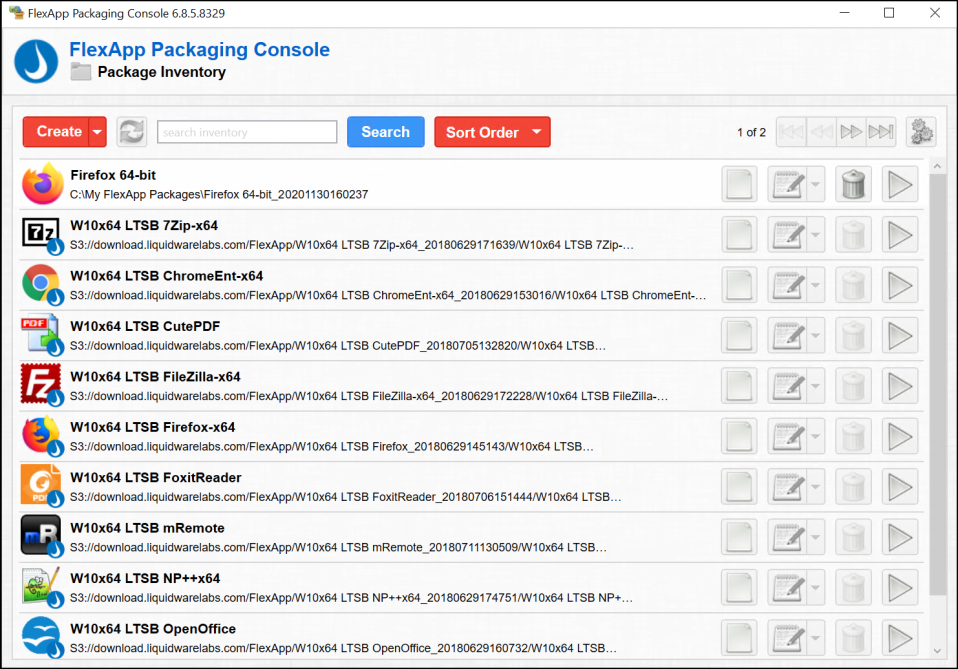The height and width of the screenshot is (669, 958).
Task: Click the red Create button
Action: tap(58, 132)
